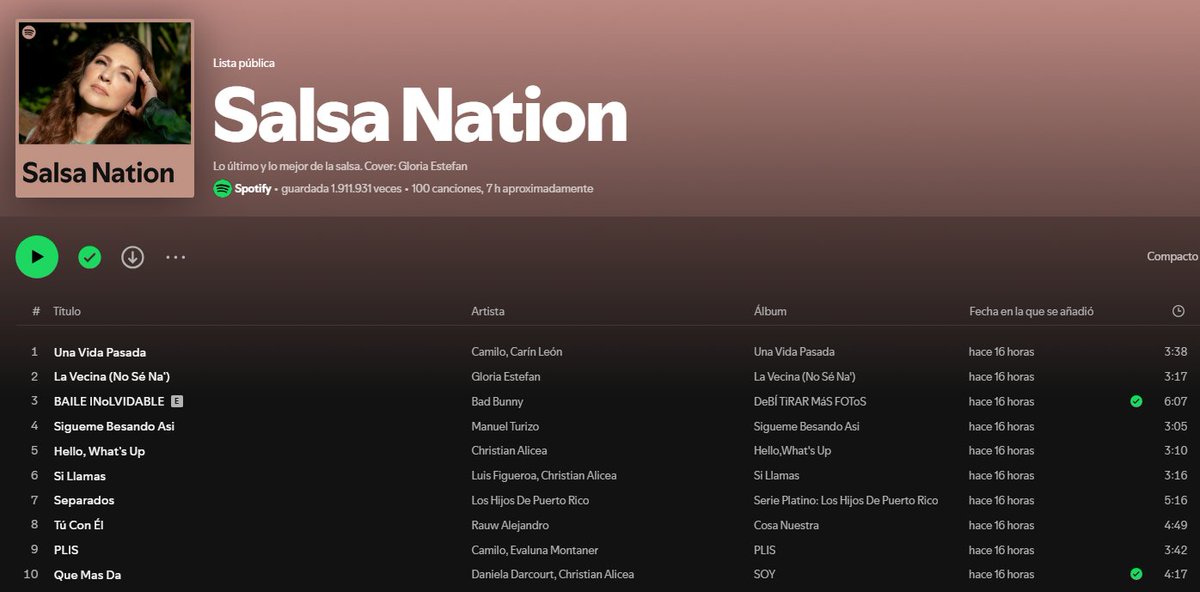The image size is (1200, 592).
Task: Open artist Bad Bunny
Action: (x=497, y=401)
